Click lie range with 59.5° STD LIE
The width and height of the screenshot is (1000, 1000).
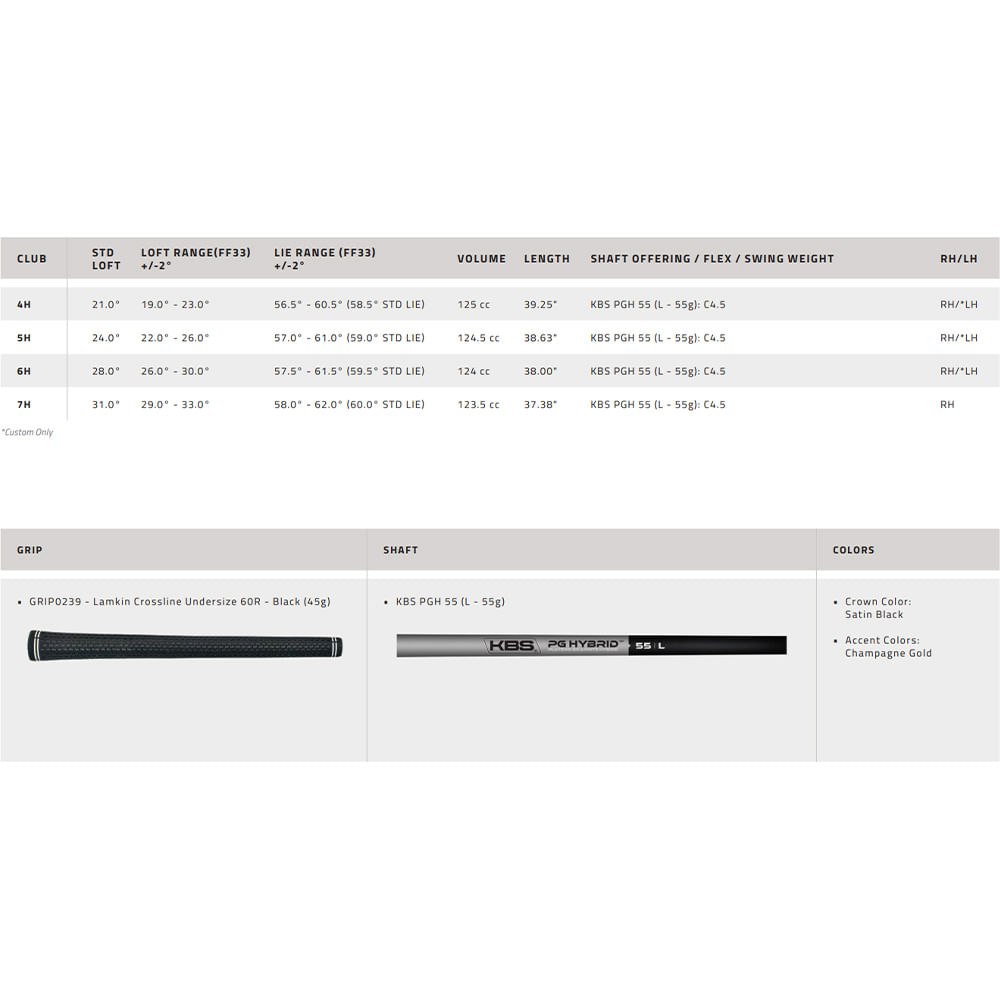click(349, 371)
